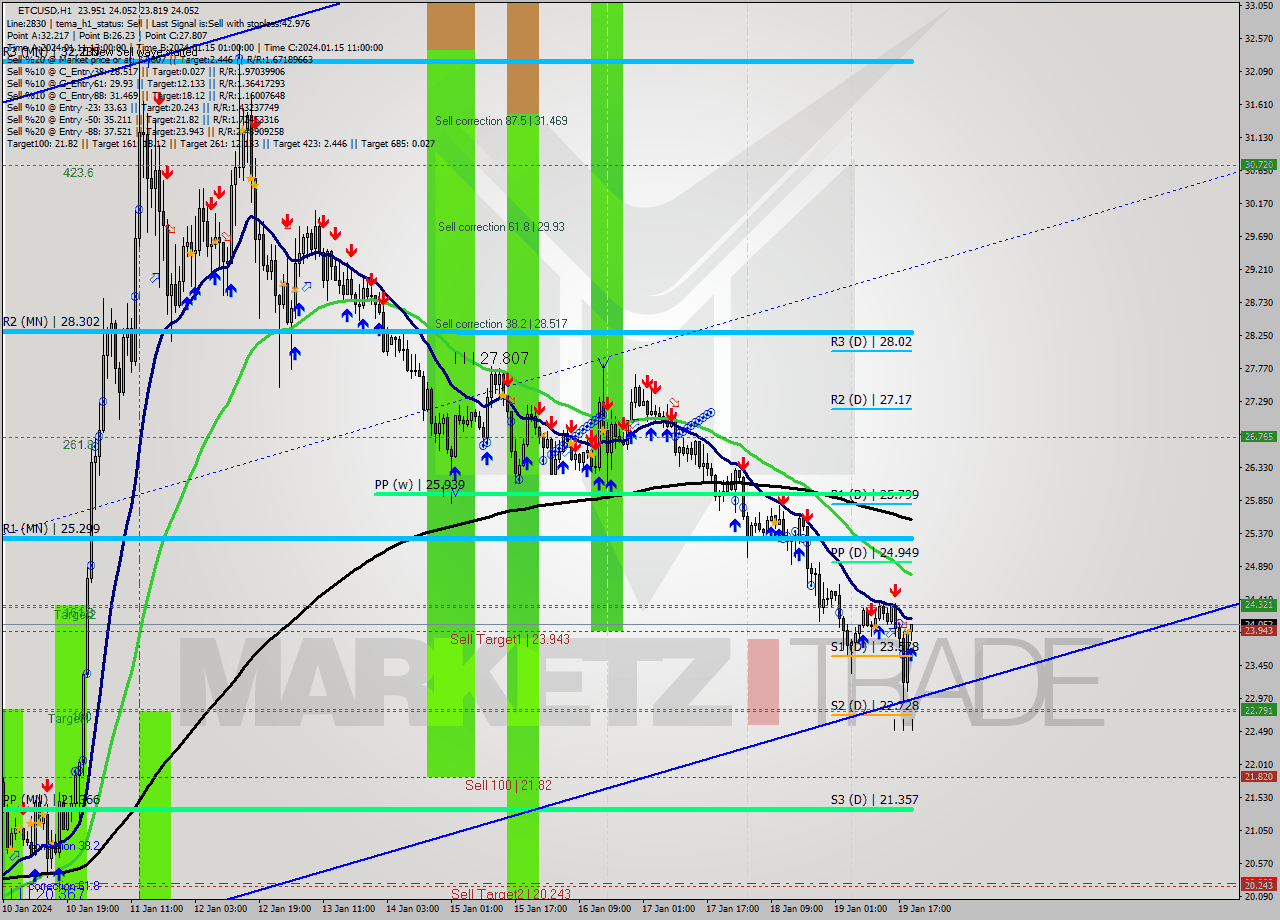Click the green 22.791 price tag on the right axis

[x=1257, y=710]
